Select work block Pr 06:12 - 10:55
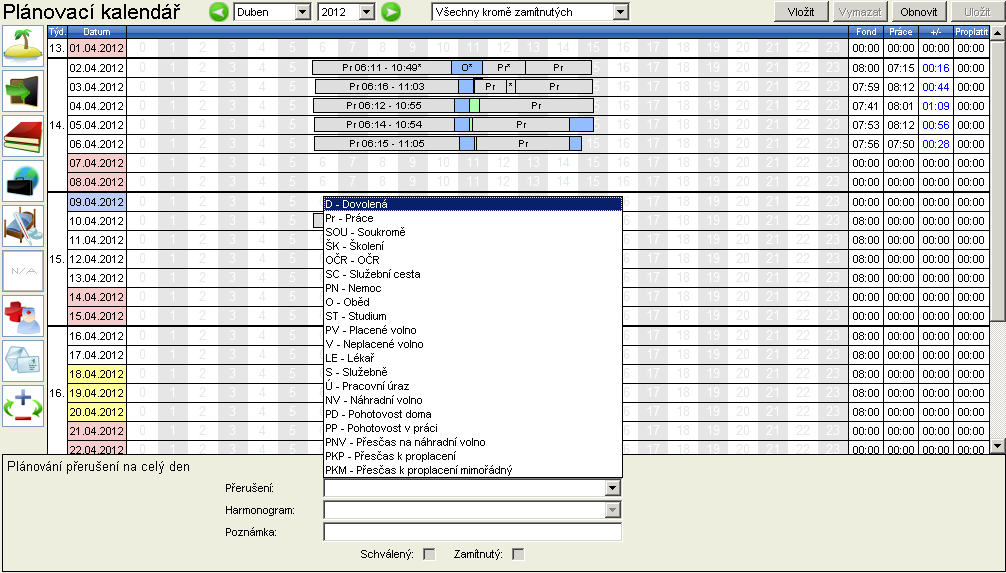The image size is (1006, 573). [x=384, y=106]
